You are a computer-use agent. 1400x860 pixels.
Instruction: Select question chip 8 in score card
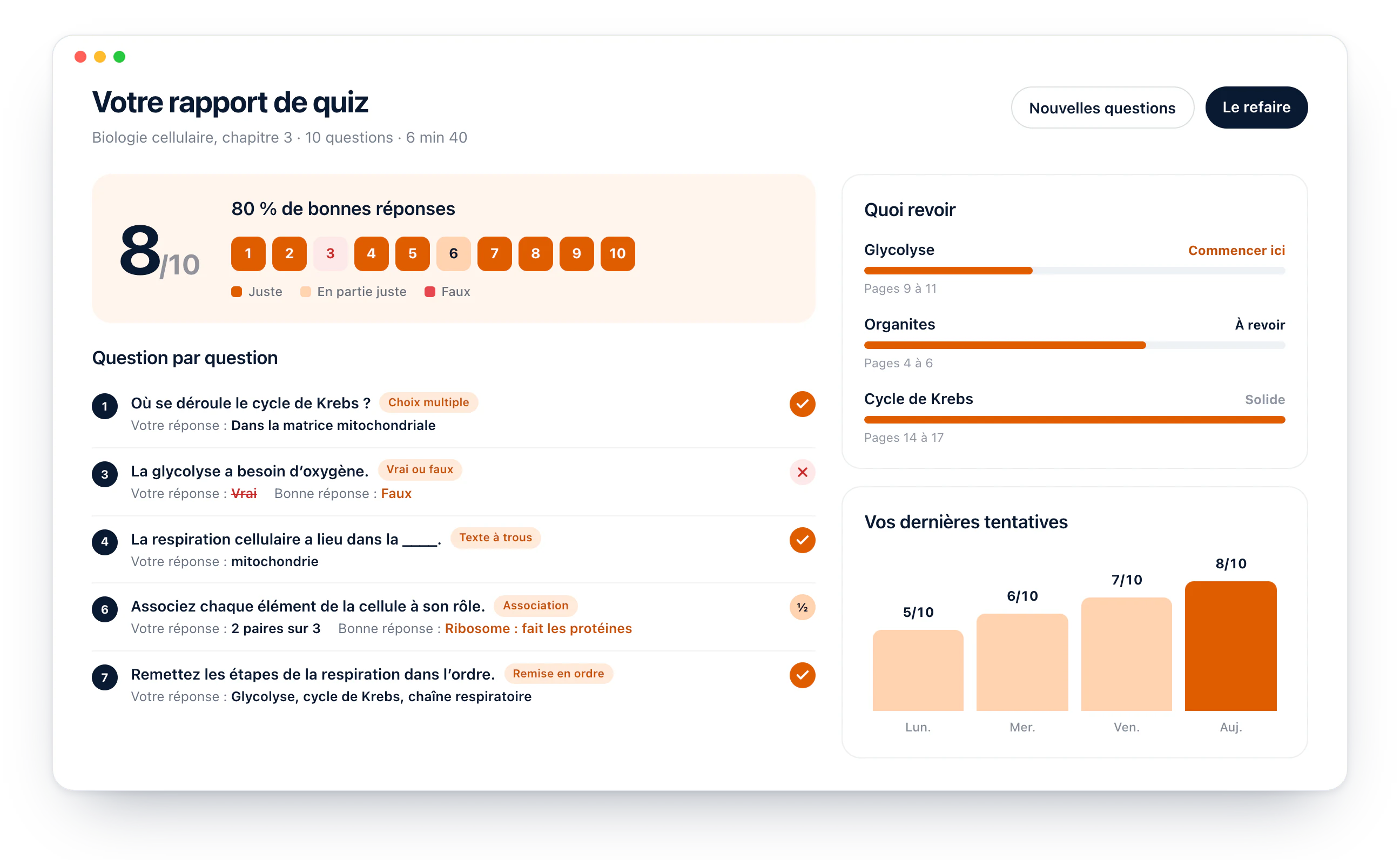coord(535,254)
